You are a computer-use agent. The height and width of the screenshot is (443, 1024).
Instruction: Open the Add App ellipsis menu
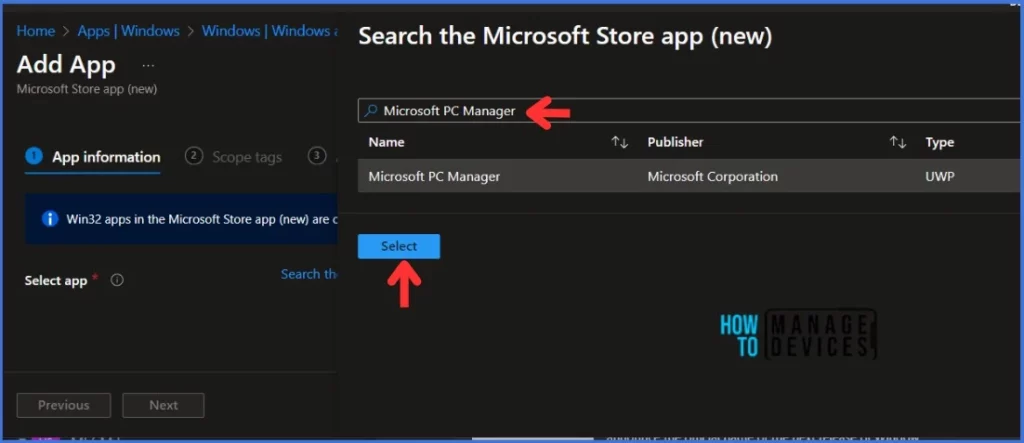pos(148,65)
